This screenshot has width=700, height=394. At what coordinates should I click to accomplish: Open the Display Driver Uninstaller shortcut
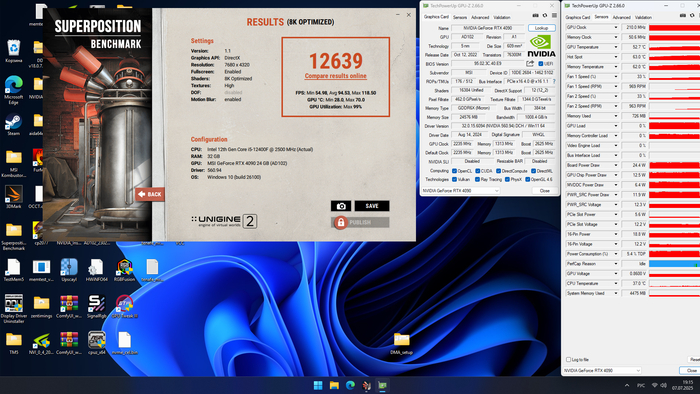coord(13,309)
